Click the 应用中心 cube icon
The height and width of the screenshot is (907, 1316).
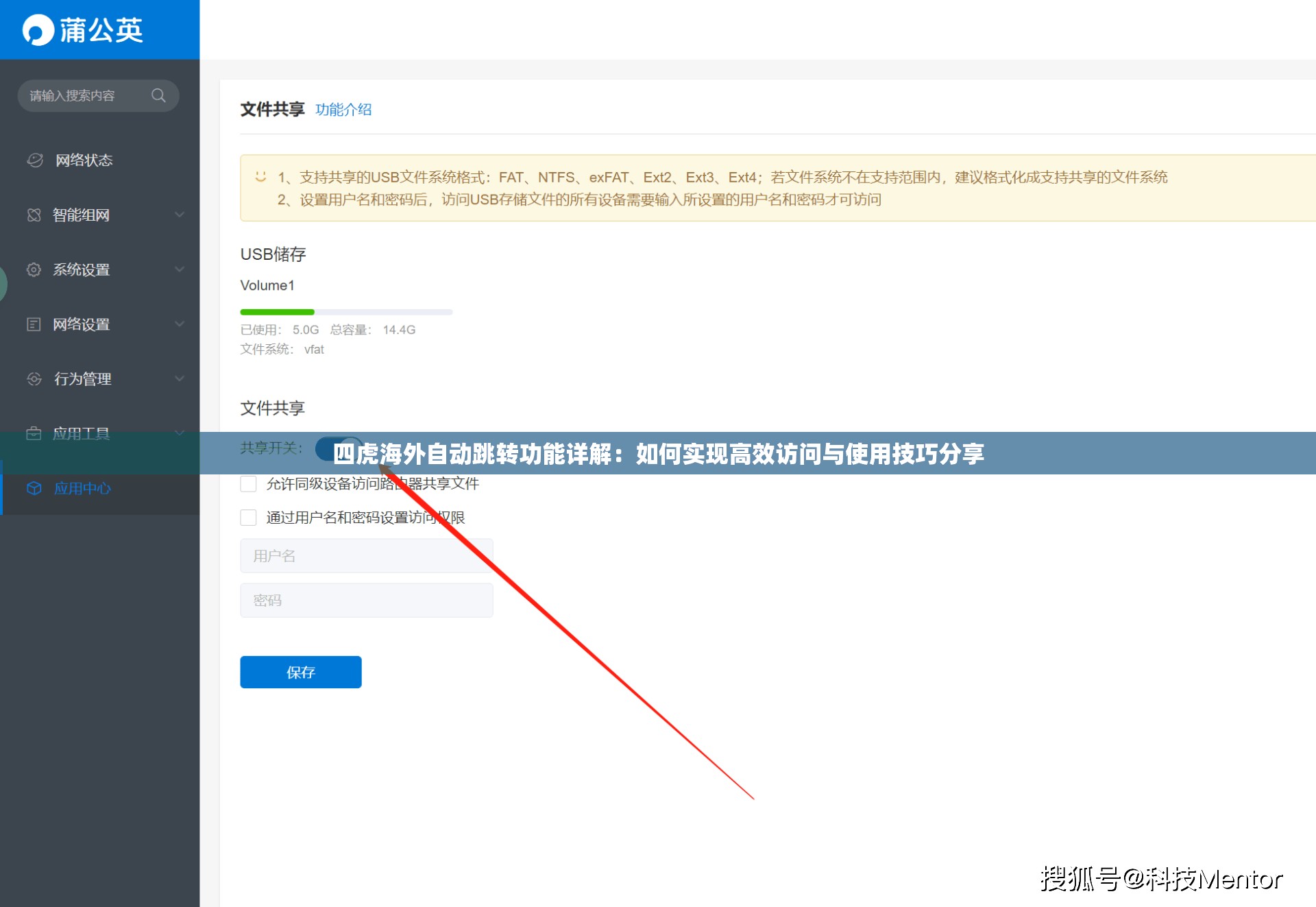click(33, 488)
